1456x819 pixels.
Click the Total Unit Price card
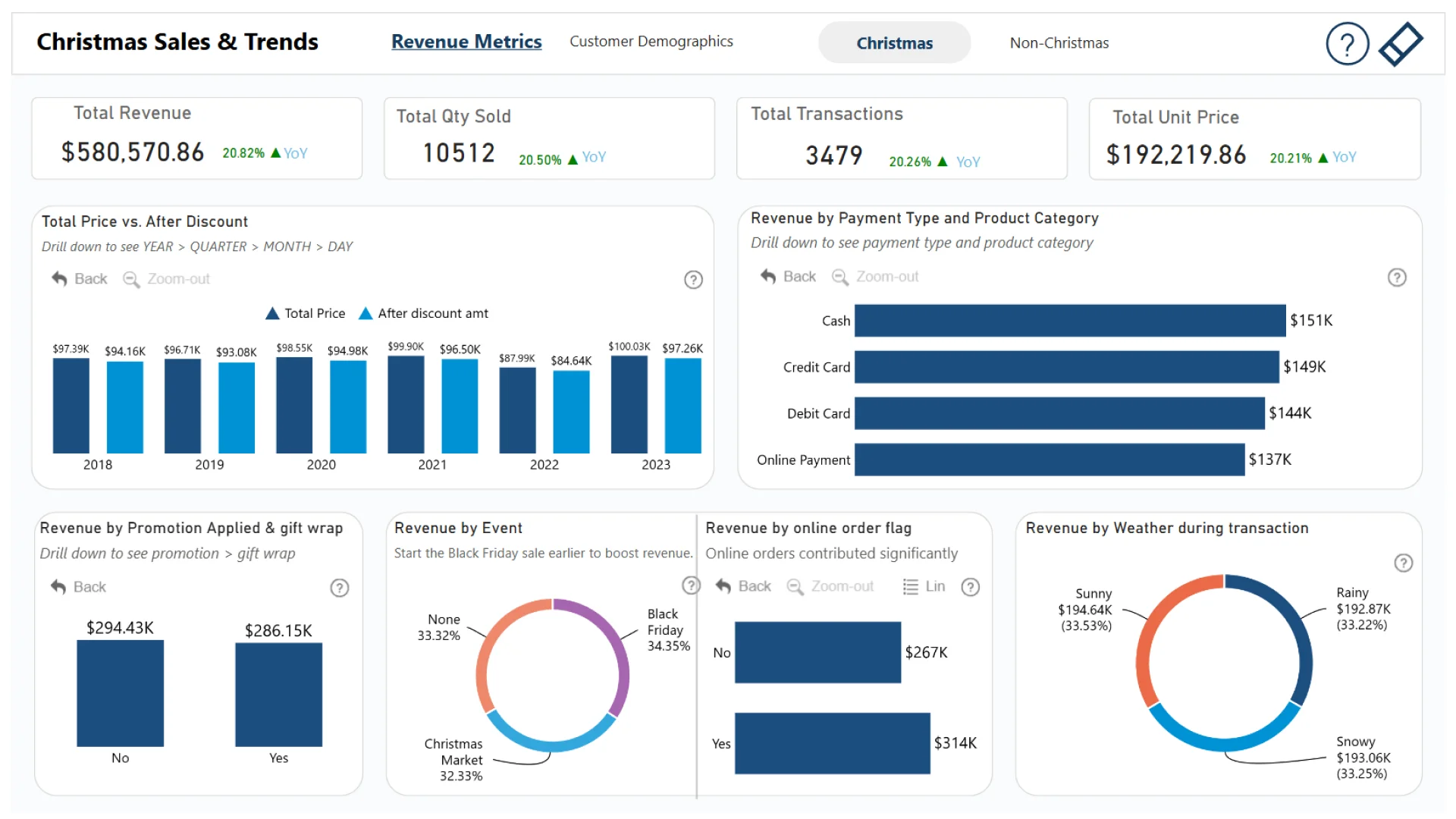(1255, 139)
